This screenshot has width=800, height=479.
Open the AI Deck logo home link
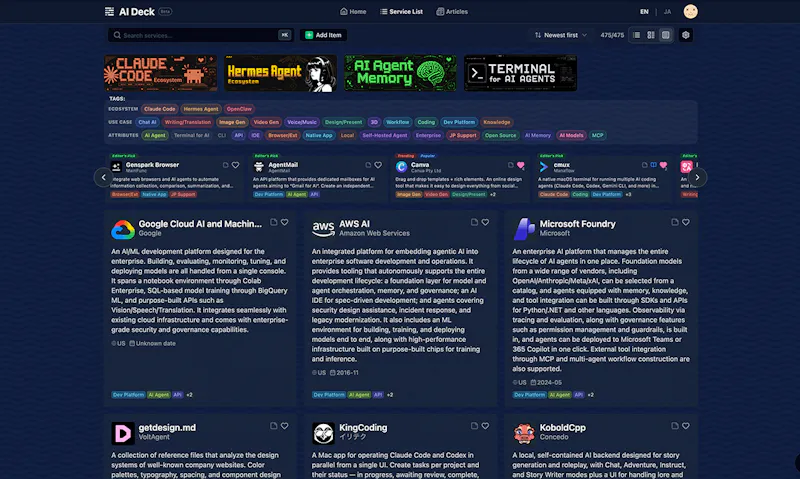(130, 11)
